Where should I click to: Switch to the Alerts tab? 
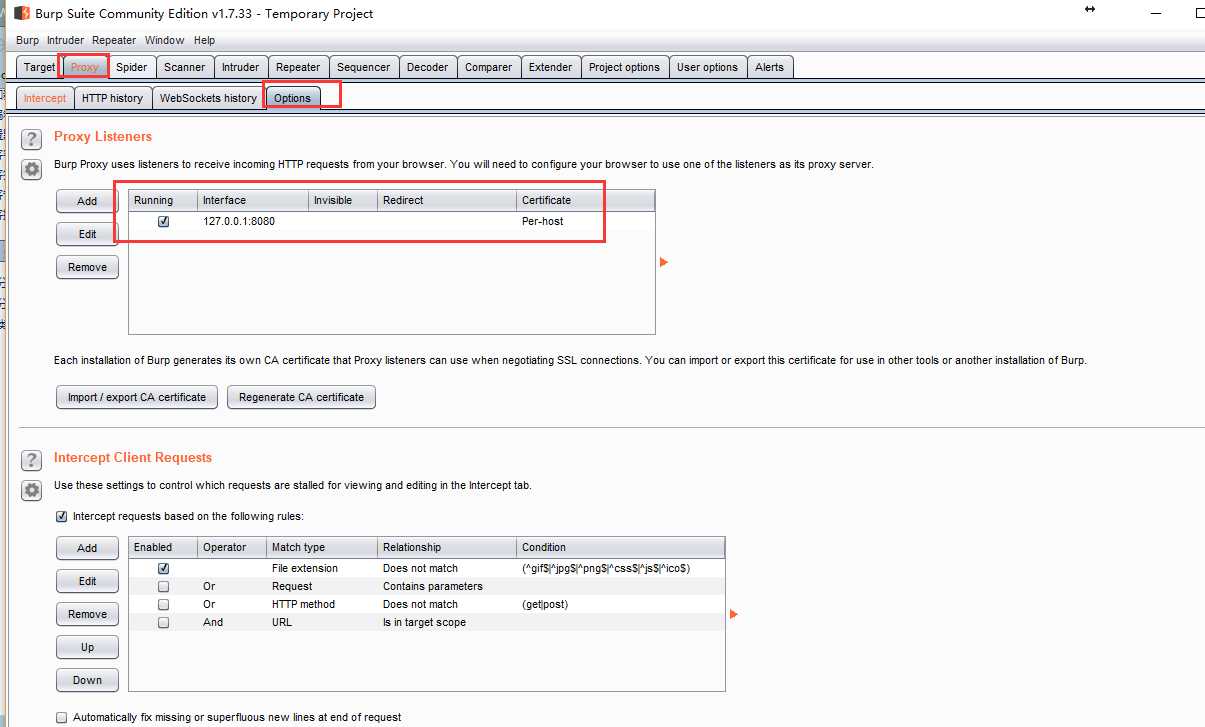point(770,67)
